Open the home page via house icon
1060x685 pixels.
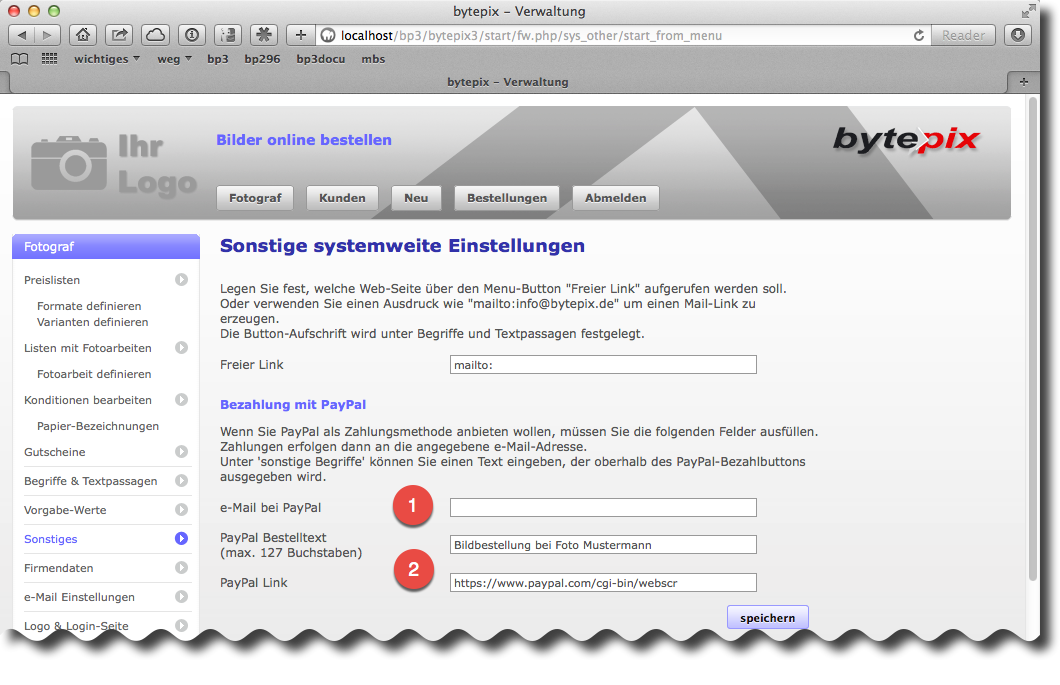[x=83, y=35]
